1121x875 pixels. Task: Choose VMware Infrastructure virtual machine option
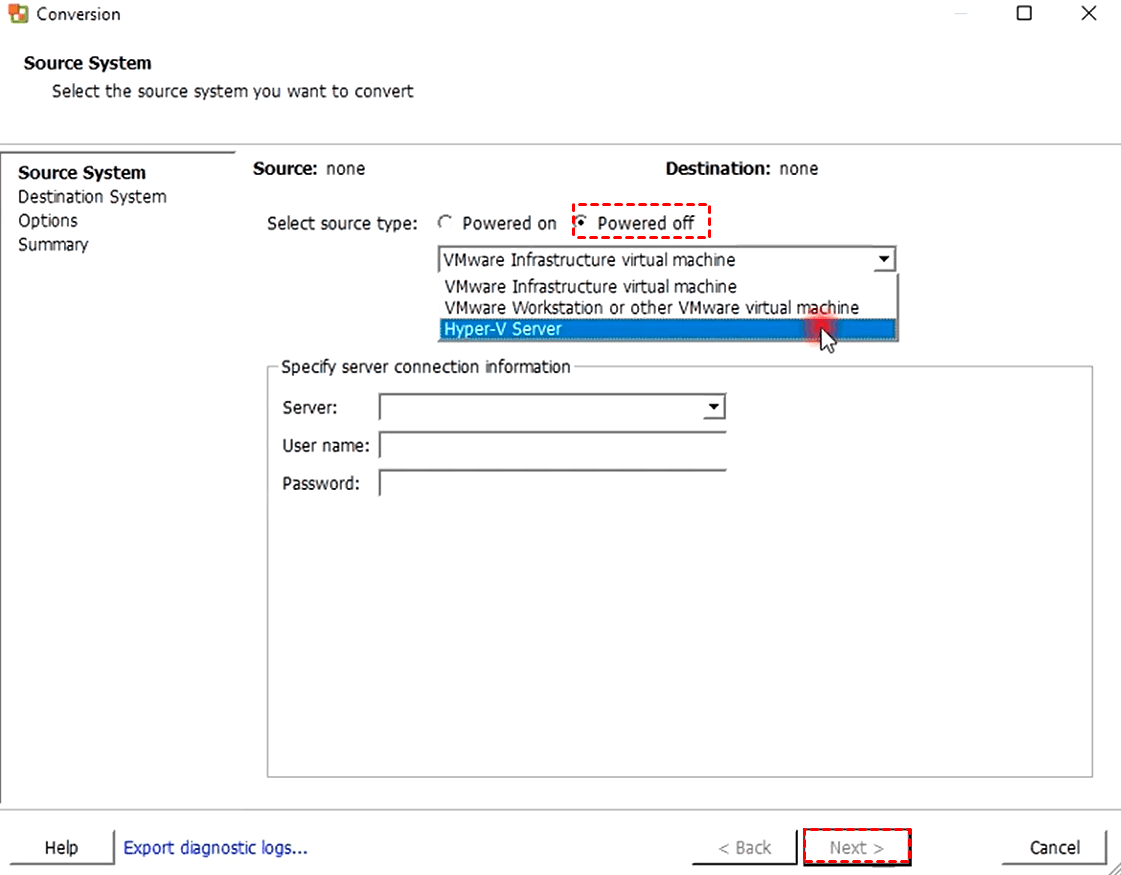click(590, 287)
